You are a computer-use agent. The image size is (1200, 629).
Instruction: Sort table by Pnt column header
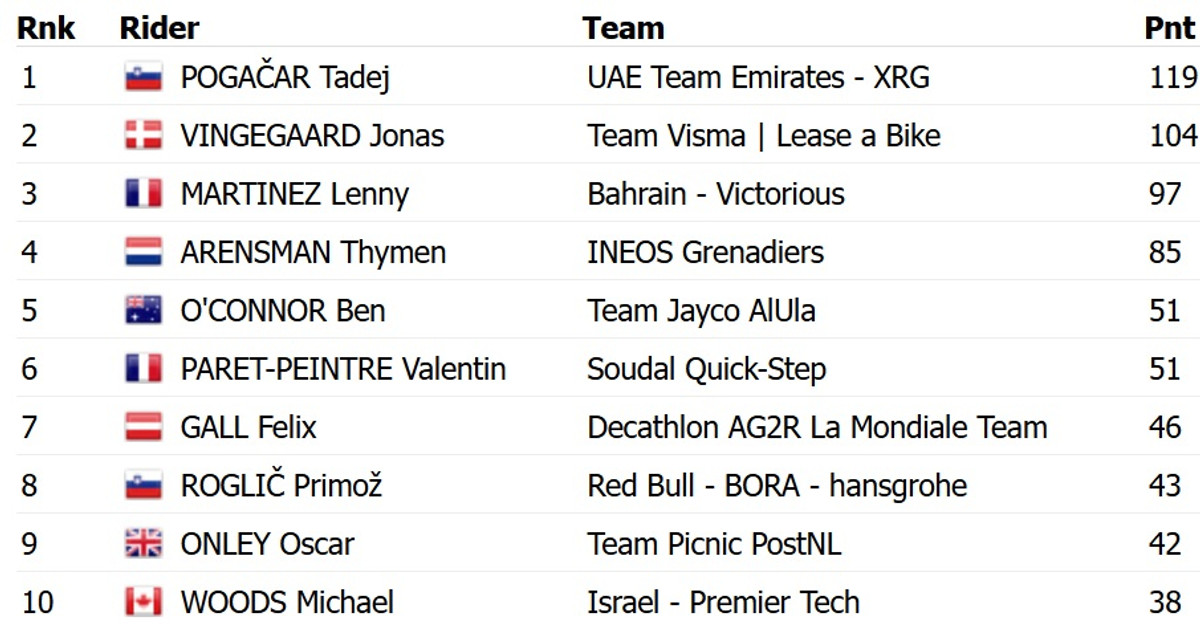click(x=1169, y=28)
